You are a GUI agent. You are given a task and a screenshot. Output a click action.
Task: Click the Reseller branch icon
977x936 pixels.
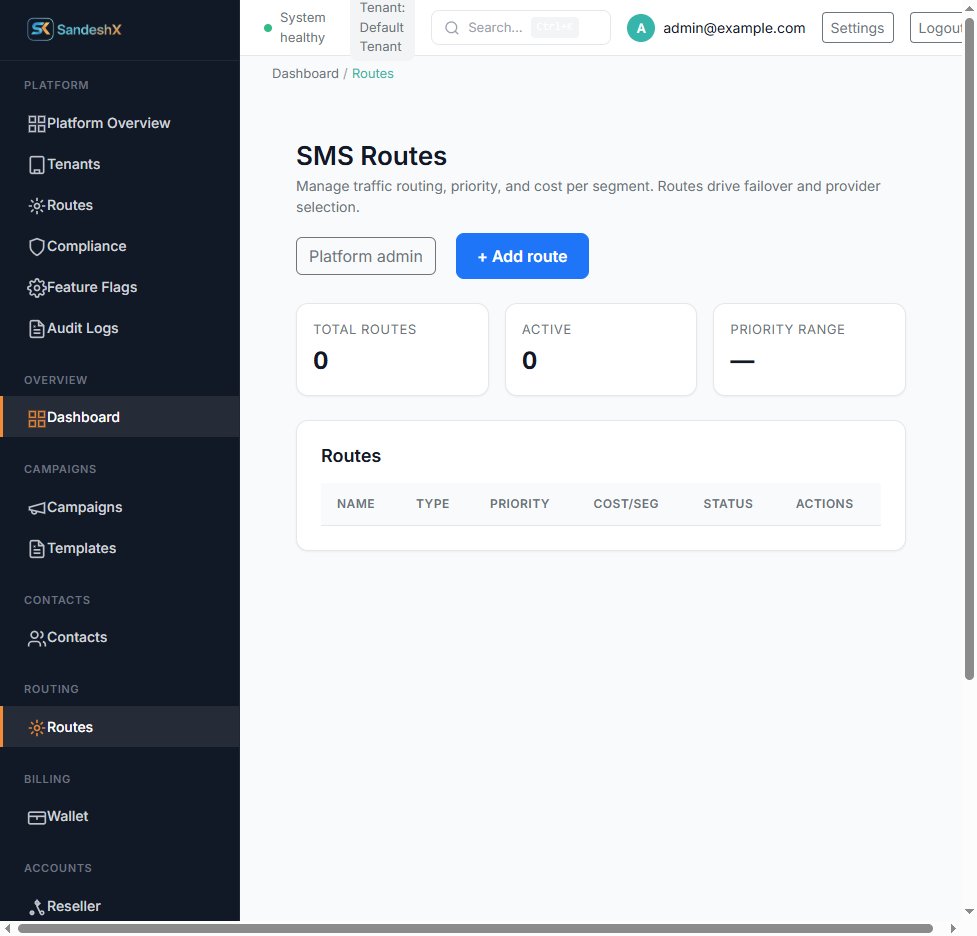point(37,907)
